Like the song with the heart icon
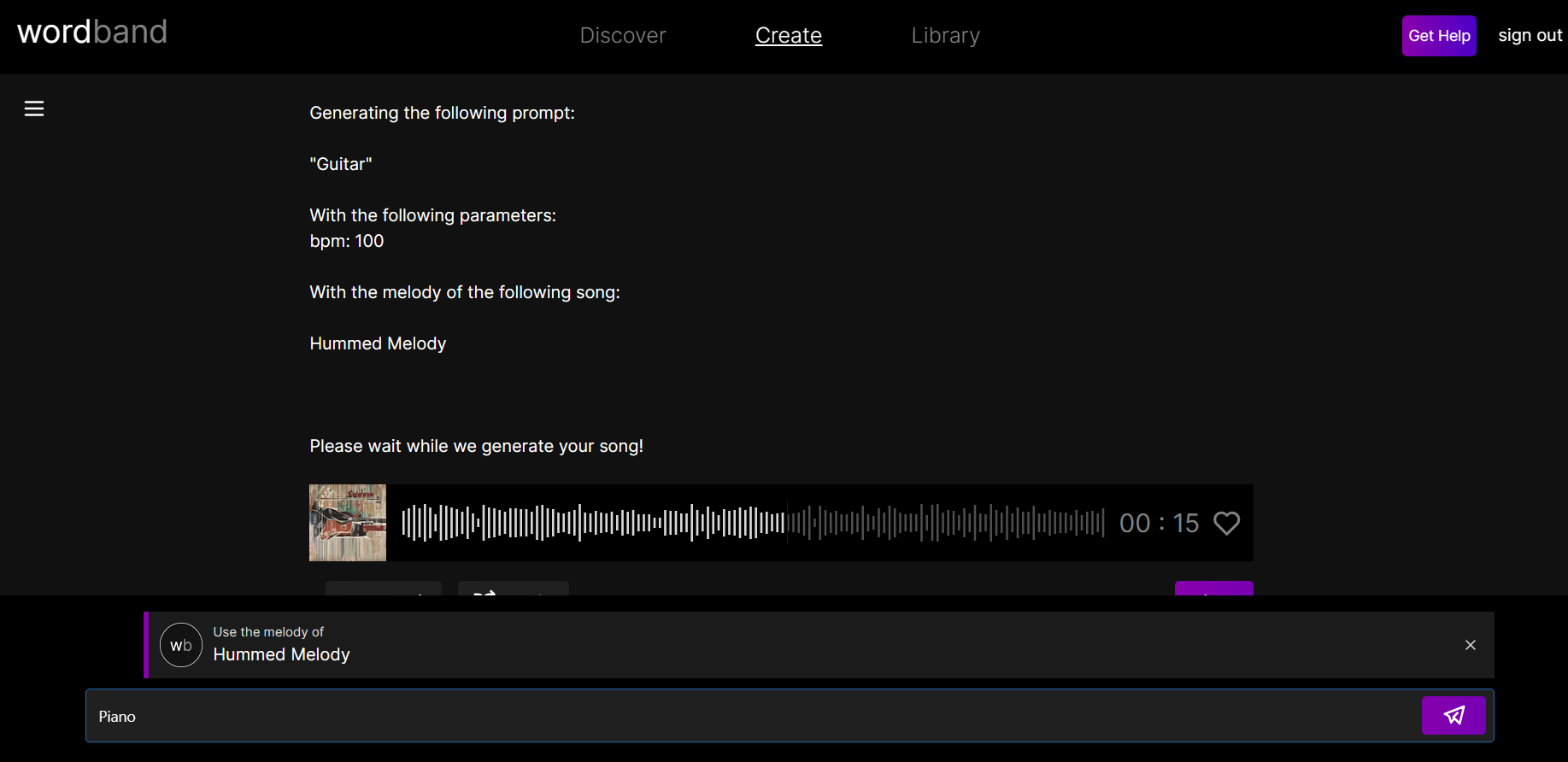 (x=1226, y=523)
